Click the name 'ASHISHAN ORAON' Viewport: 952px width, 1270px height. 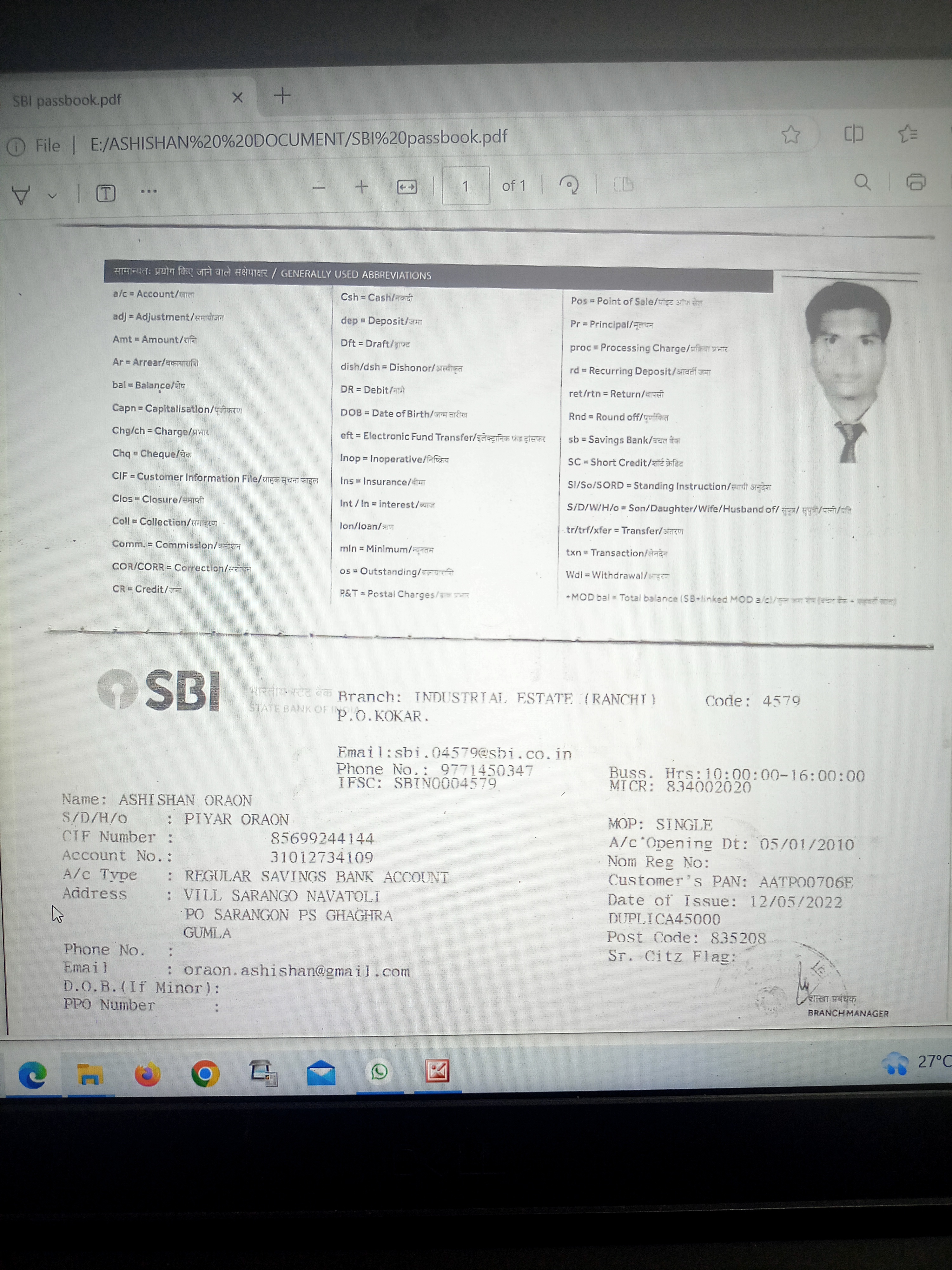[185, 800]
